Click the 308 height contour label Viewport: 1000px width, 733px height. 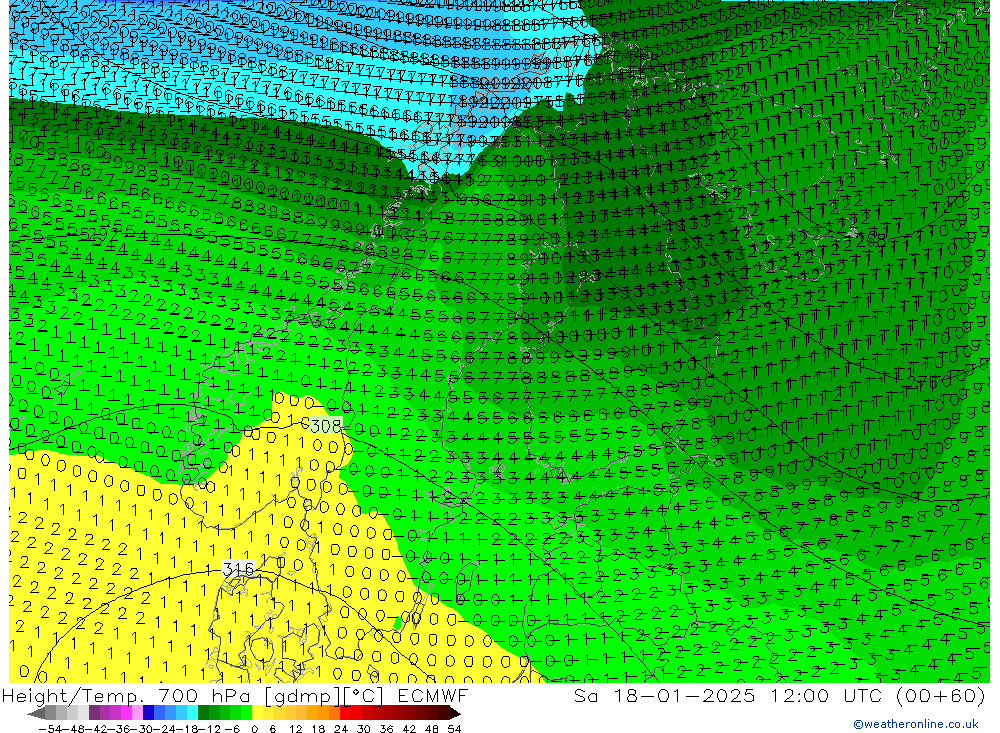(x=325, y=426)
